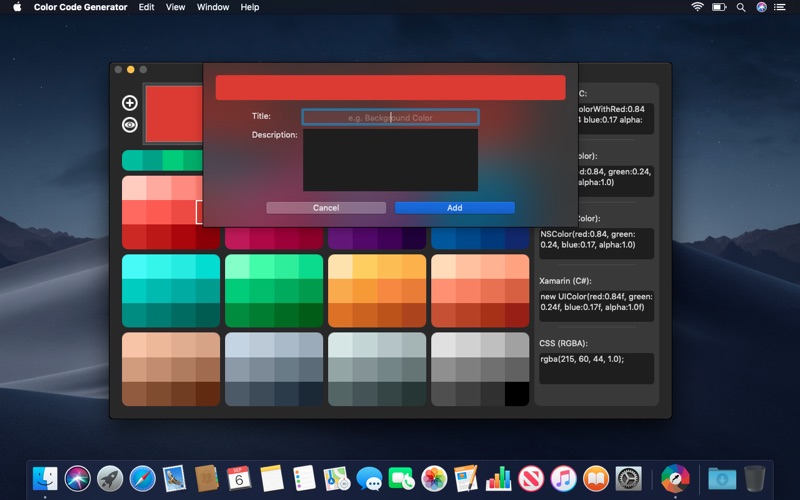Open Maps from the dock
The height and width of the screenshot is (500, 800).
coord(337,479)
